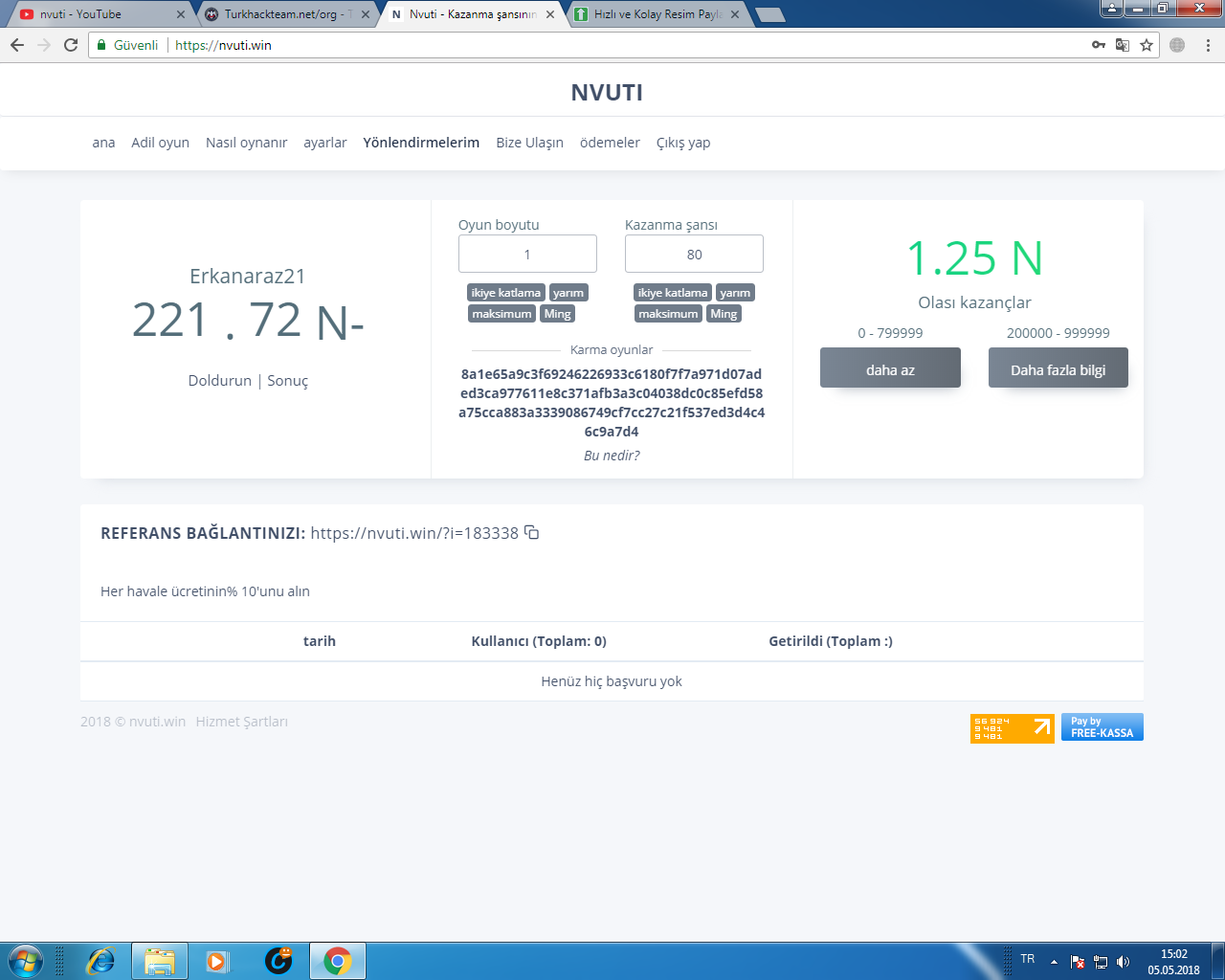Show hidden system tray icons
Image resolution: width=1225 pixels, height=980 pixels.
[1054, 962]
